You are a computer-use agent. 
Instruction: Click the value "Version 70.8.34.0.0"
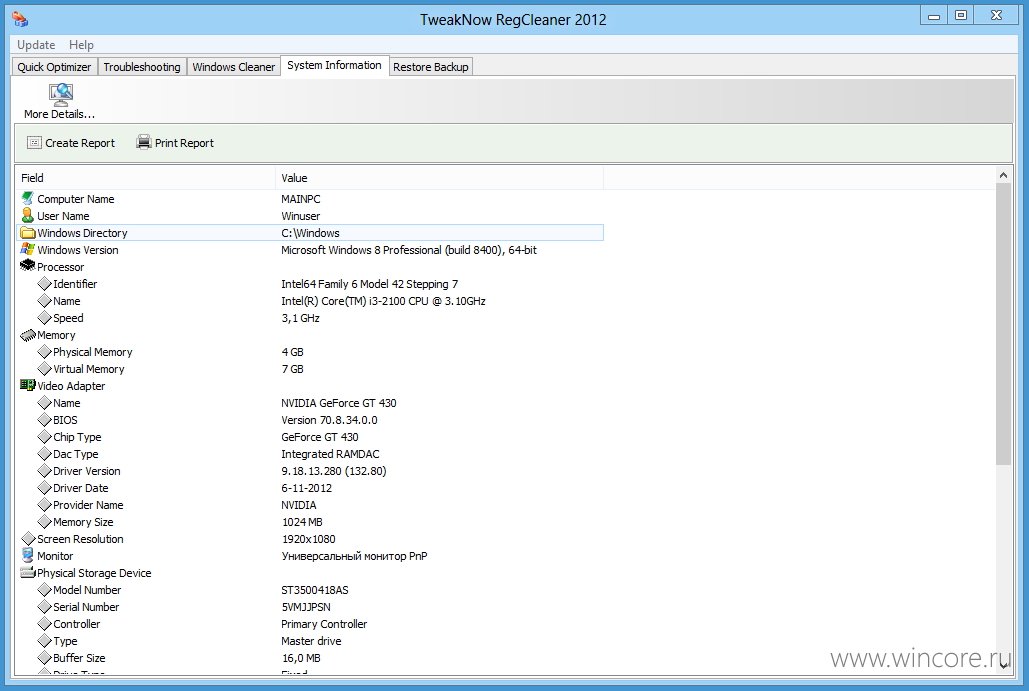329,420
